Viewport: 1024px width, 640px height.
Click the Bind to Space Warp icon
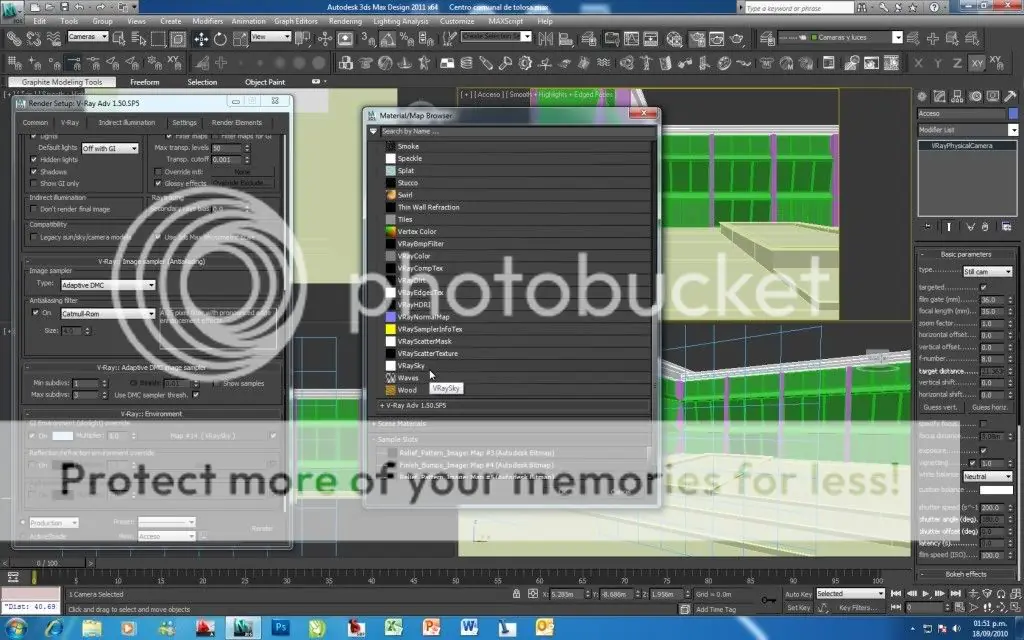54,39
